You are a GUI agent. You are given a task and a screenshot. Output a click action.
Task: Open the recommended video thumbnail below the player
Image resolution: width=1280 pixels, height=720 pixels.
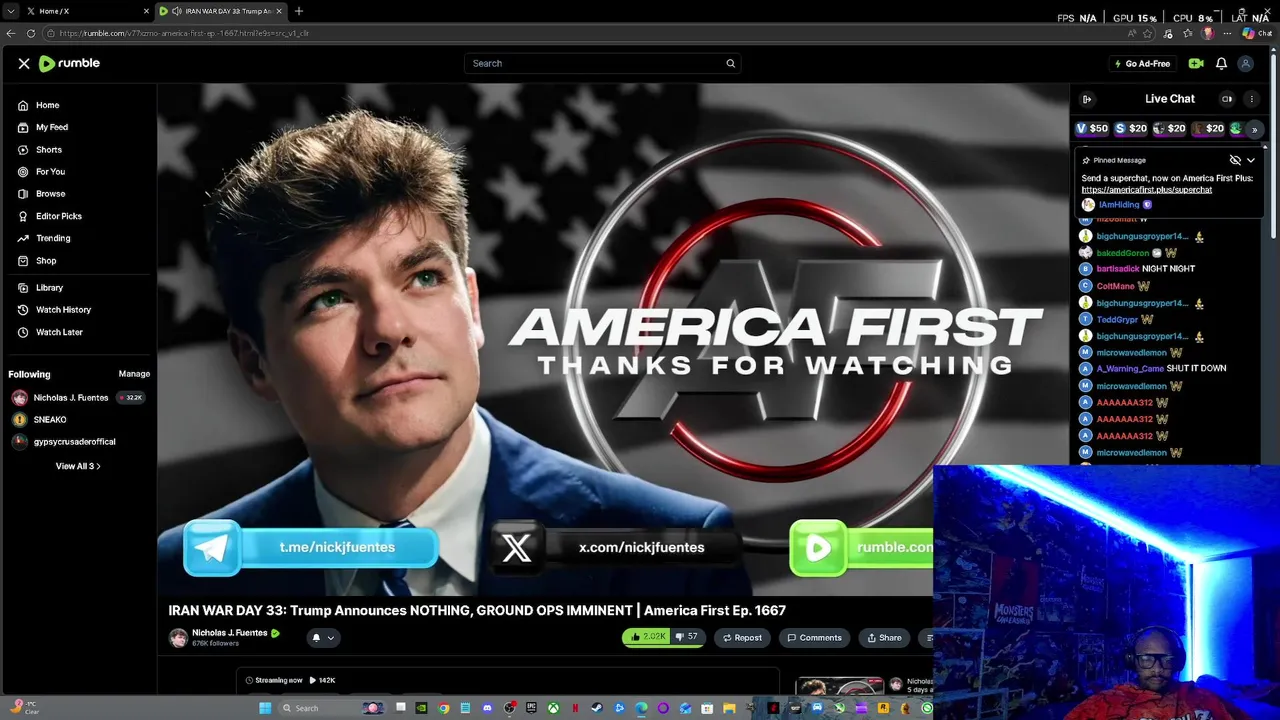coord(839,687)
